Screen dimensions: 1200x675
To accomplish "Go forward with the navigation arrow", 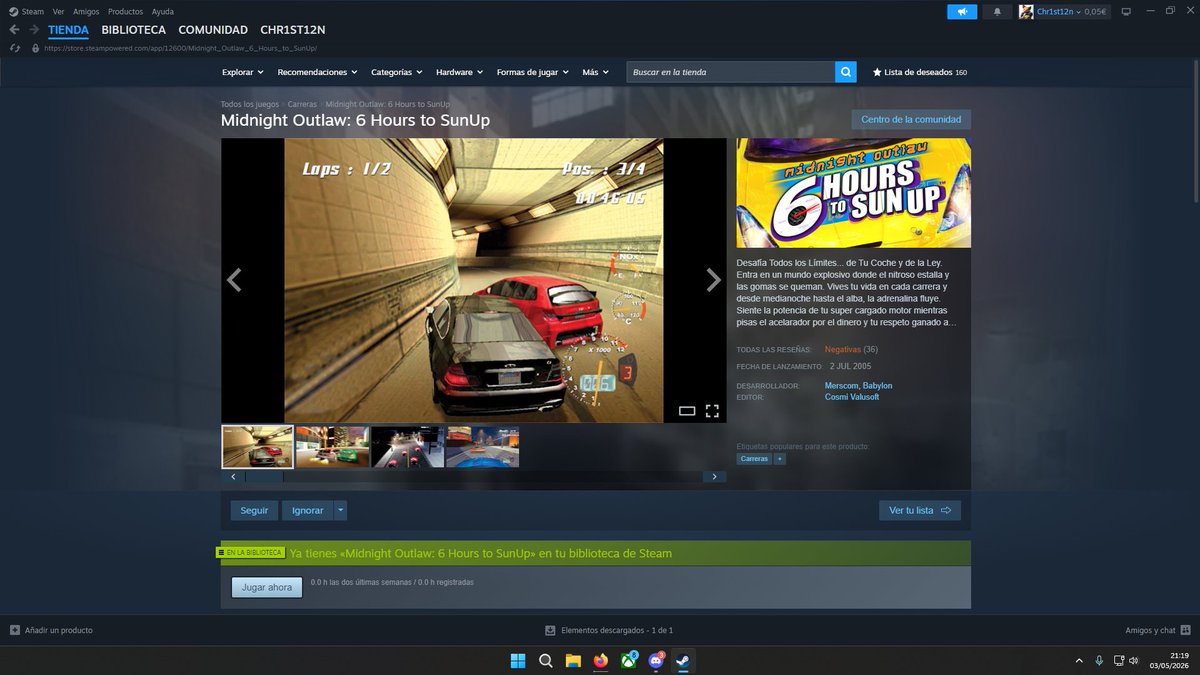I will click(x=34, y=30).
